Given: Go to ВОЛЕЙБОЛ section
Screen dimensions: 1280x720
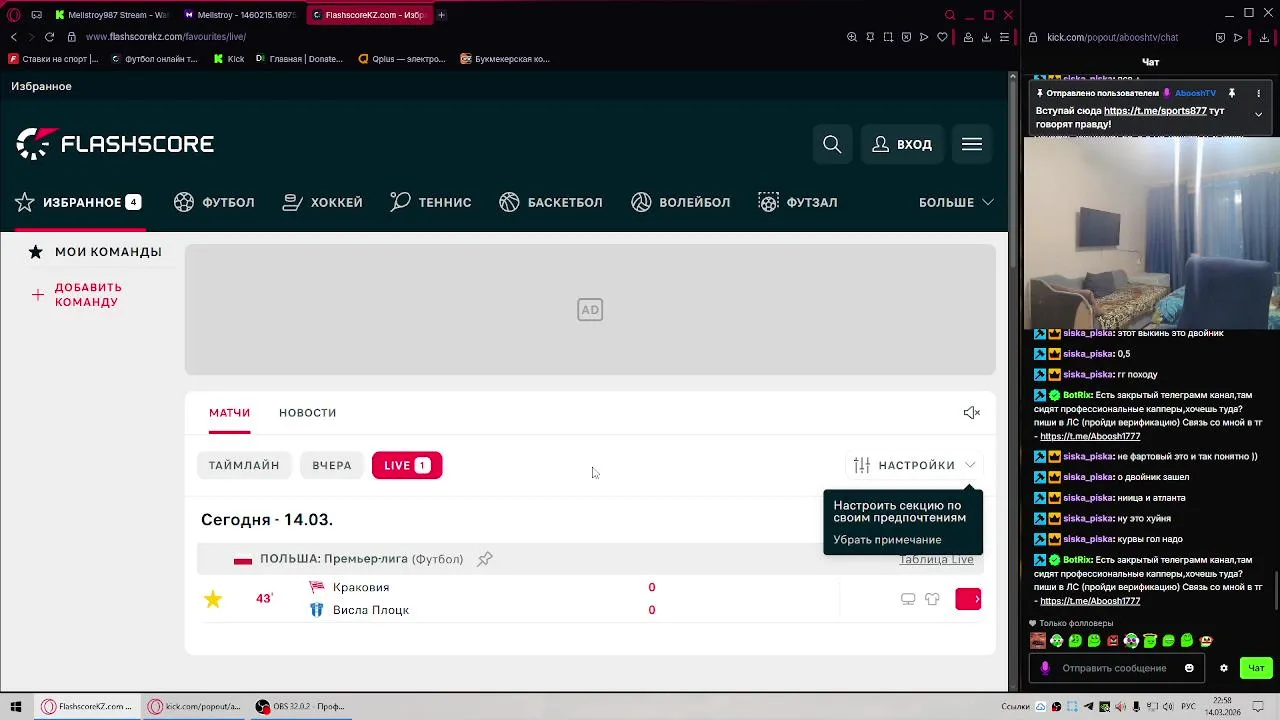Looking at the screenshot, I should tap(681, 202).
